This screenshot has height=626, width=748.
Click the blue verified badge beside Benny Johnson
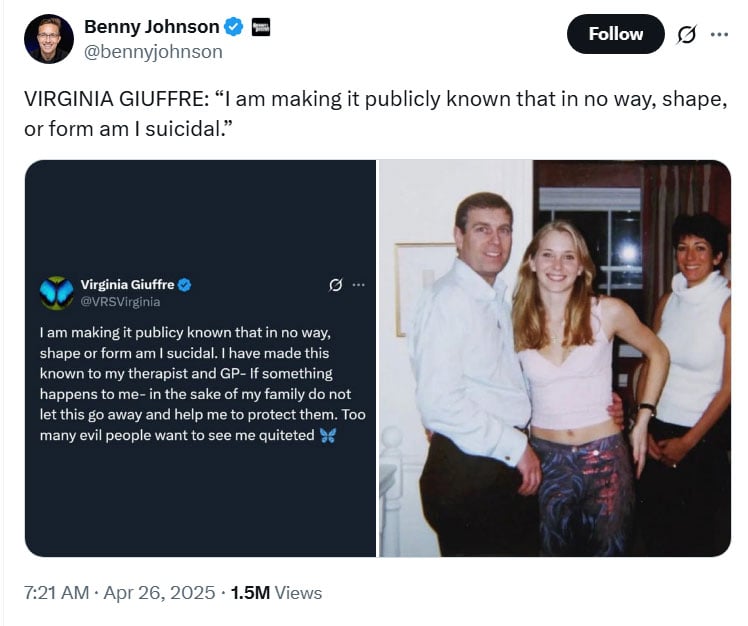[x=233, y=27]
